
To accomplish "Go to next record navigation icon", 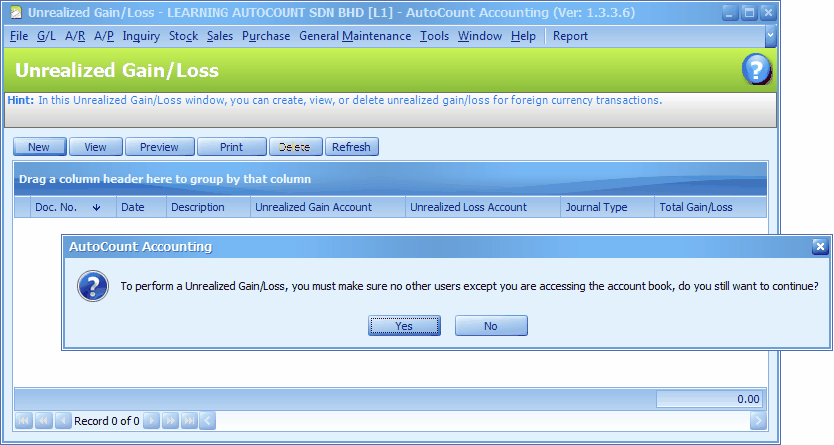I will click(x=152, y=421).
